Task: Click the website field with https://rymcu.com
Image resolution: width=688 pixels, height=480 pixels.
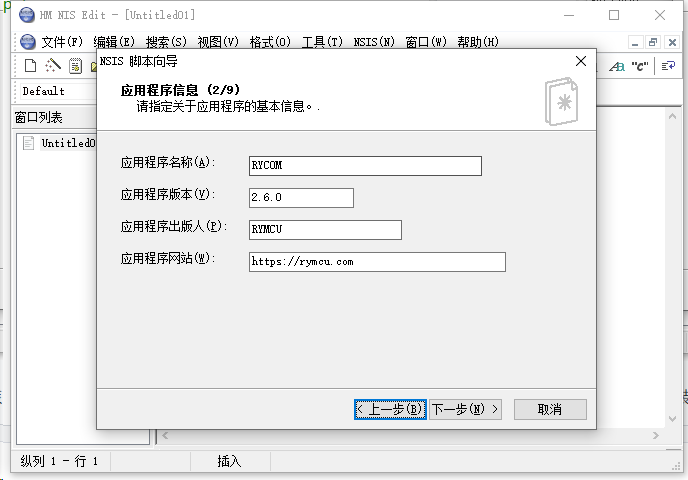Action: coord(377,262)
